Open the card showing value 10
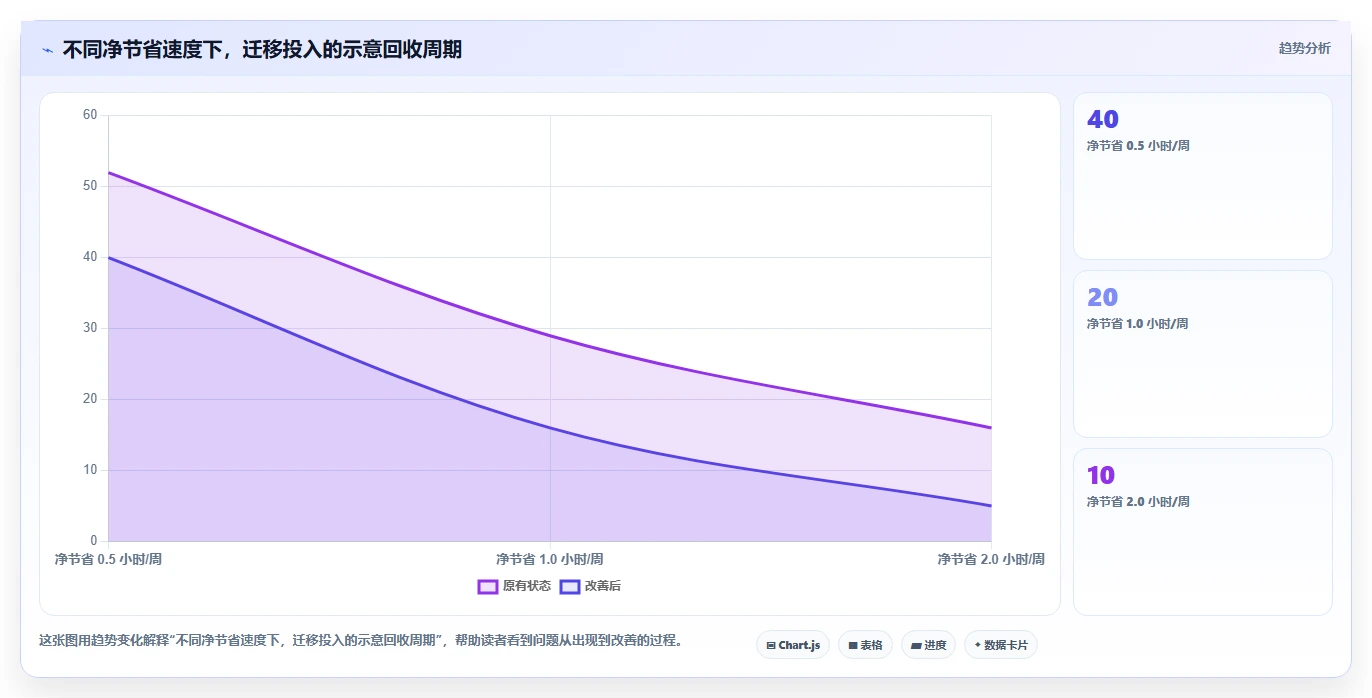Image resolution: width=1372 pixels, height=698 pixels. point(1203,532)
